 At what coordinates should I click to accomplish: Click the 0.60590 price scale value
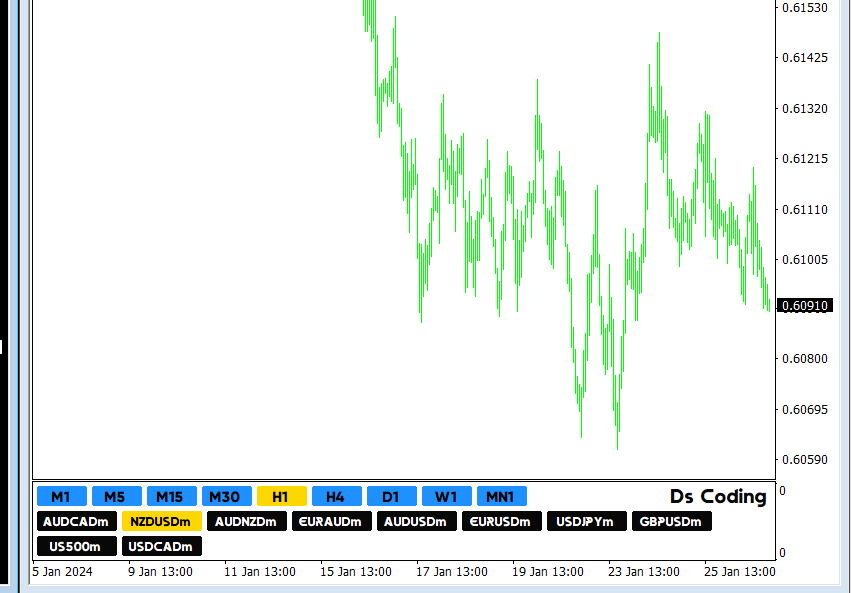coord(805,460)
